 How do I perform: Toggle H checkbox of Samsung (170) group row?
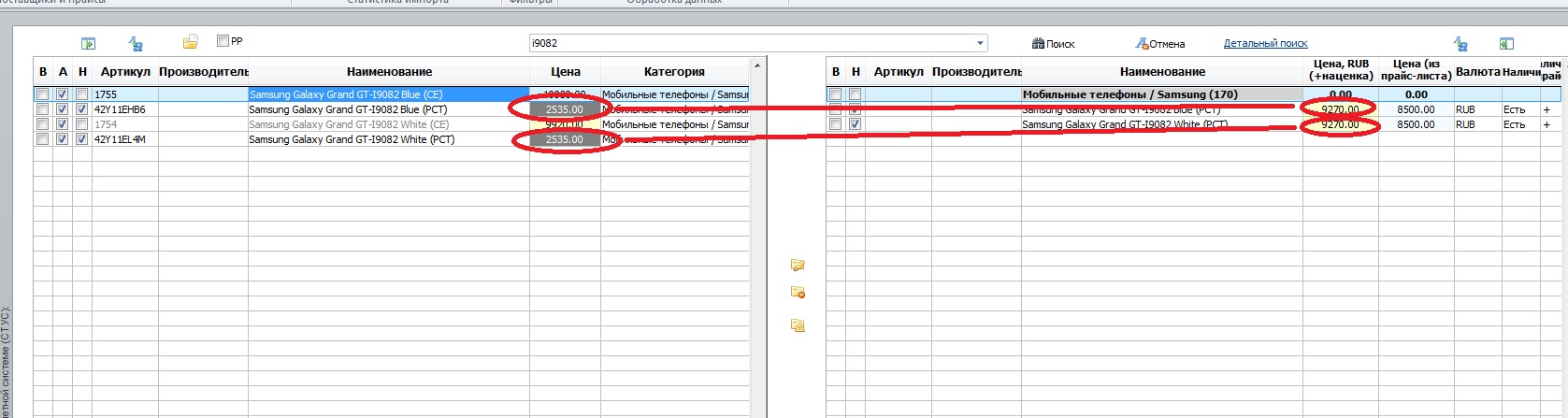[x=856, y=94]
